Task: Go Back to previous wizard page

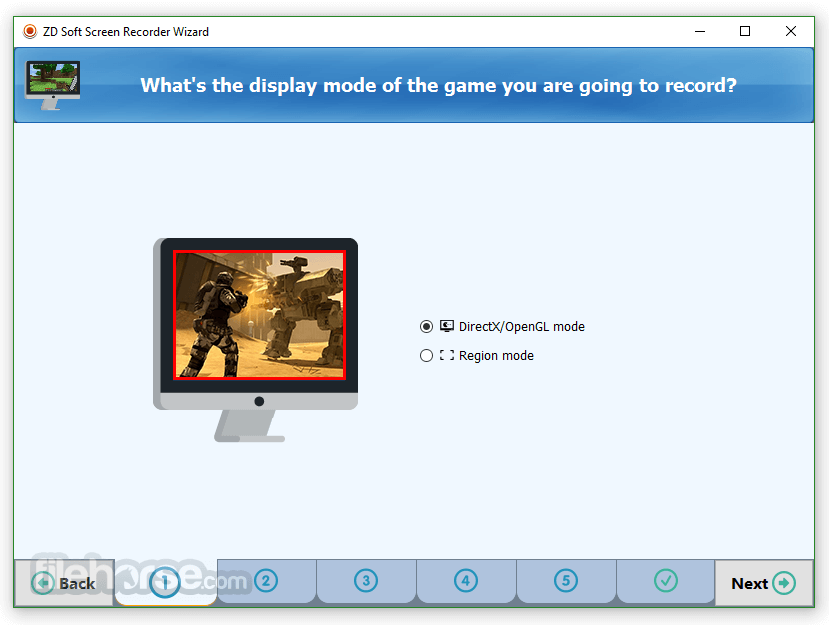Action: point(64,583)
